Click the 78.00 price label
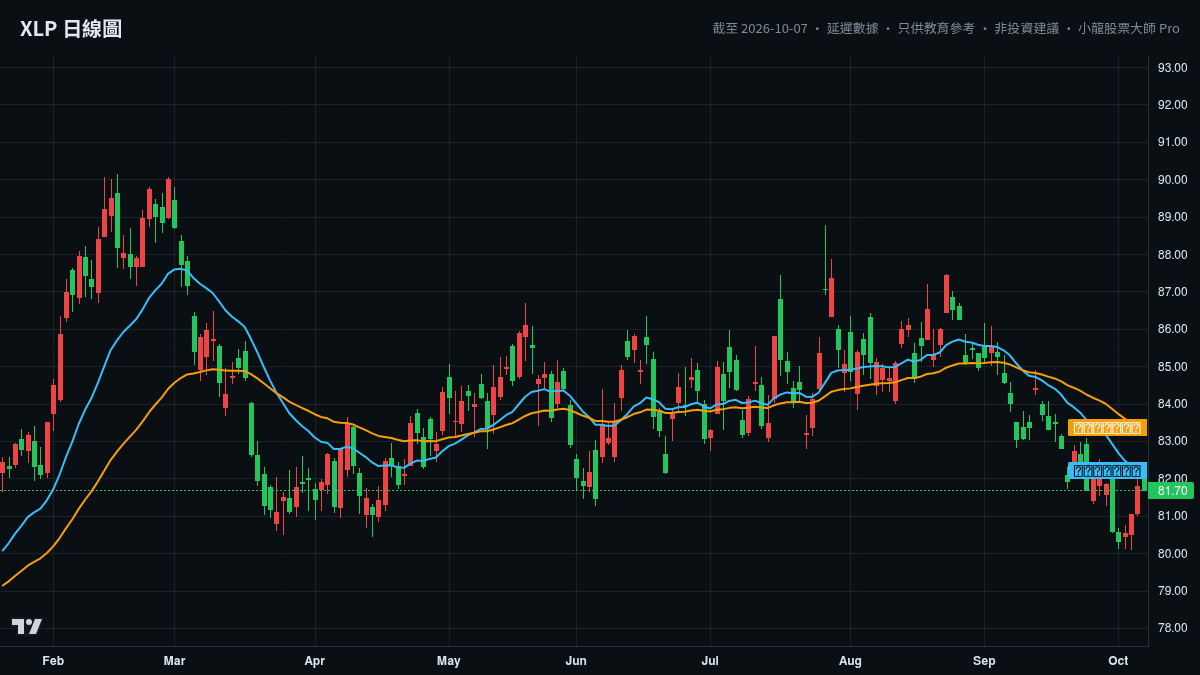This screenshot has height=675, width=1200. click(x=1172, y=628)
